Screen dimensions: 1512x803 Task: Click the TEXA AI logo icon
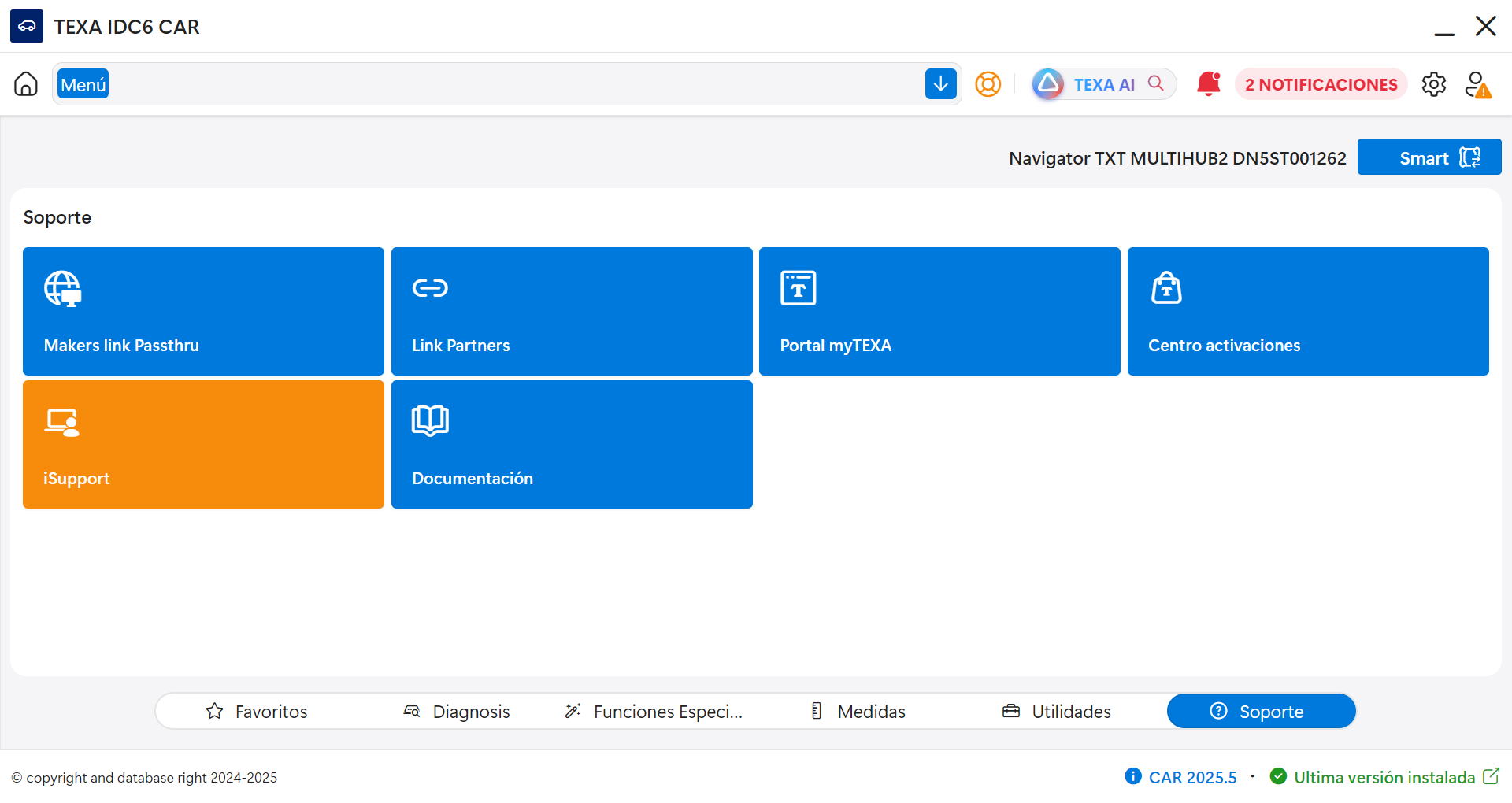[1048, 84]
